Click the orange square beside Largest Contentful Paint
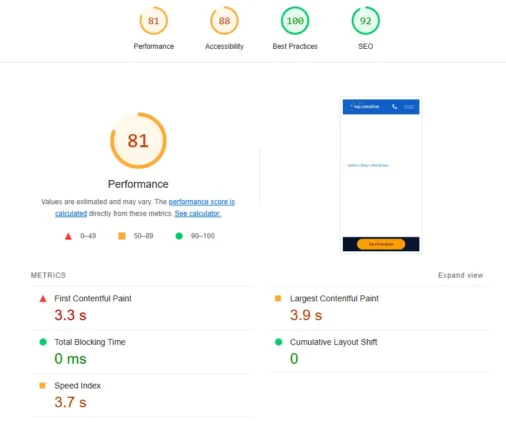This screenshot has width=506, height=422. click(278, 298)
